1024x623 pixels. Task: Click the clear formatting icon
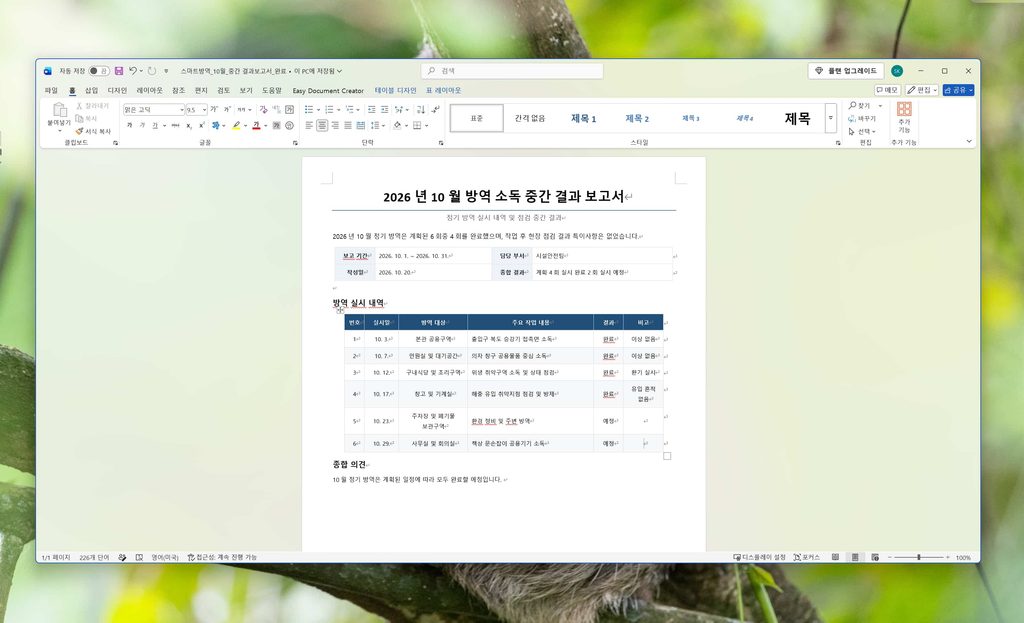tap(263, 109)
